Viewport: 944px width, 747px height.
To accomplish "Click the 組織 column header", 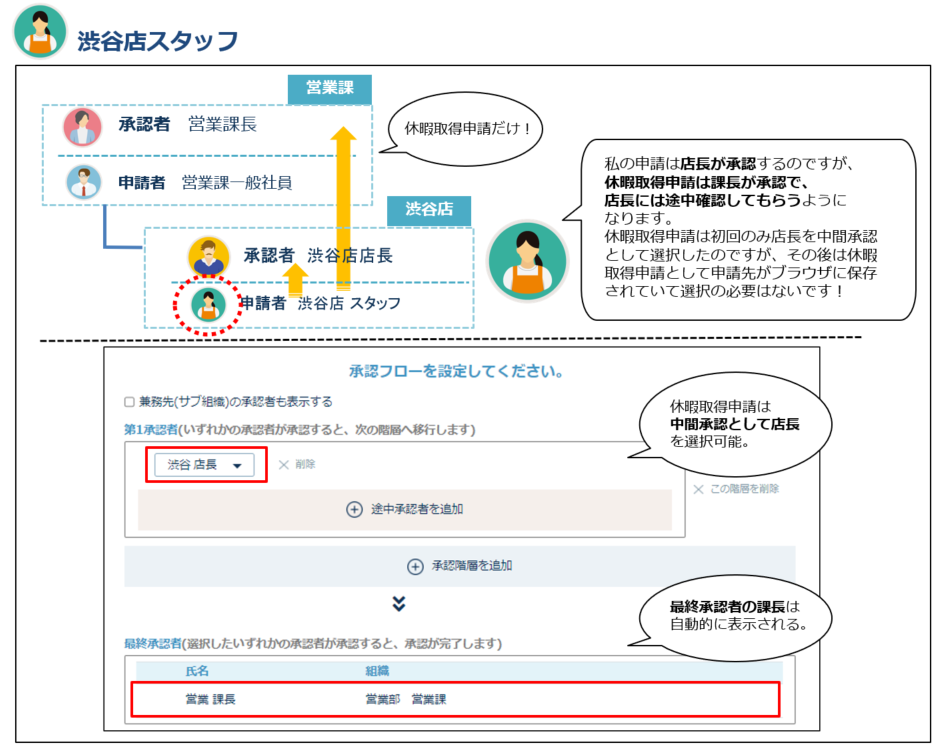I will pyautogui.click(x=377, y=671).
